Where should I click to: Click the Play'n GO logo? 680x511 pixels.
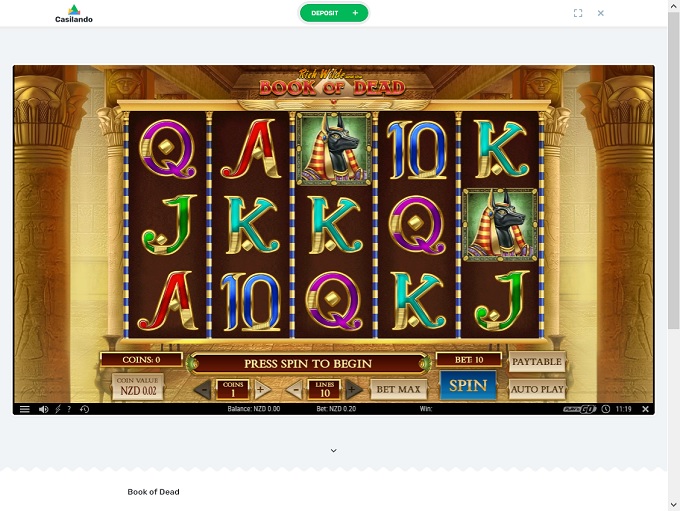579,409
